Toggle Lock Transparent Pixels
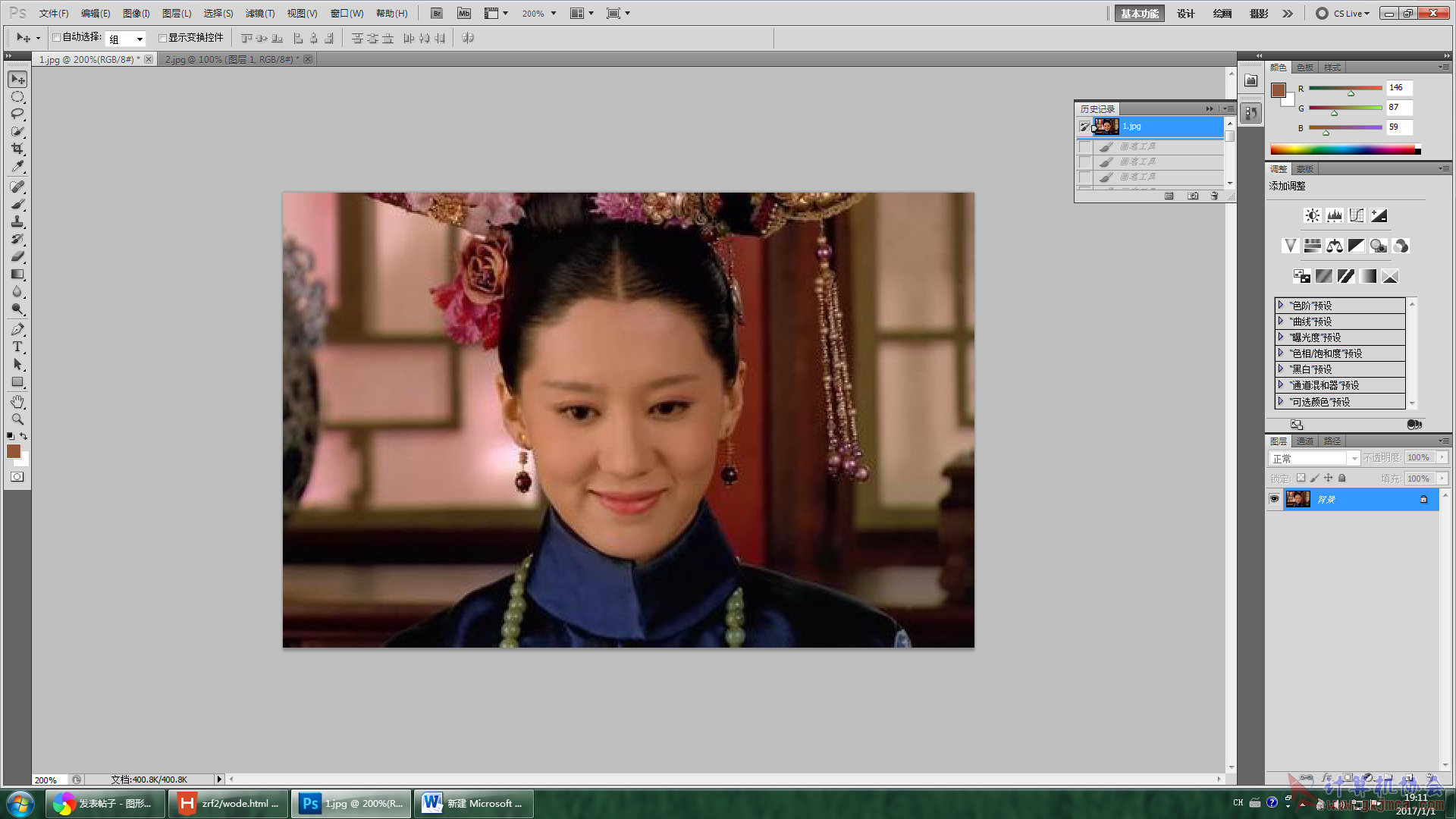Viewport: 1456px width, 819px height. tap(1301, 478)
